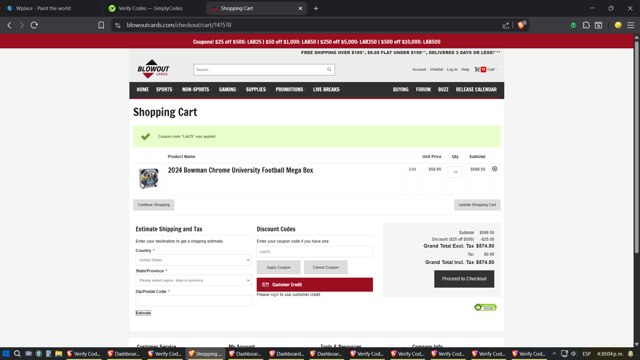The height and width of the screenshot is (360, 640).
Task: Expand the SUPPLIES nav menu
Action: (256, 89)
